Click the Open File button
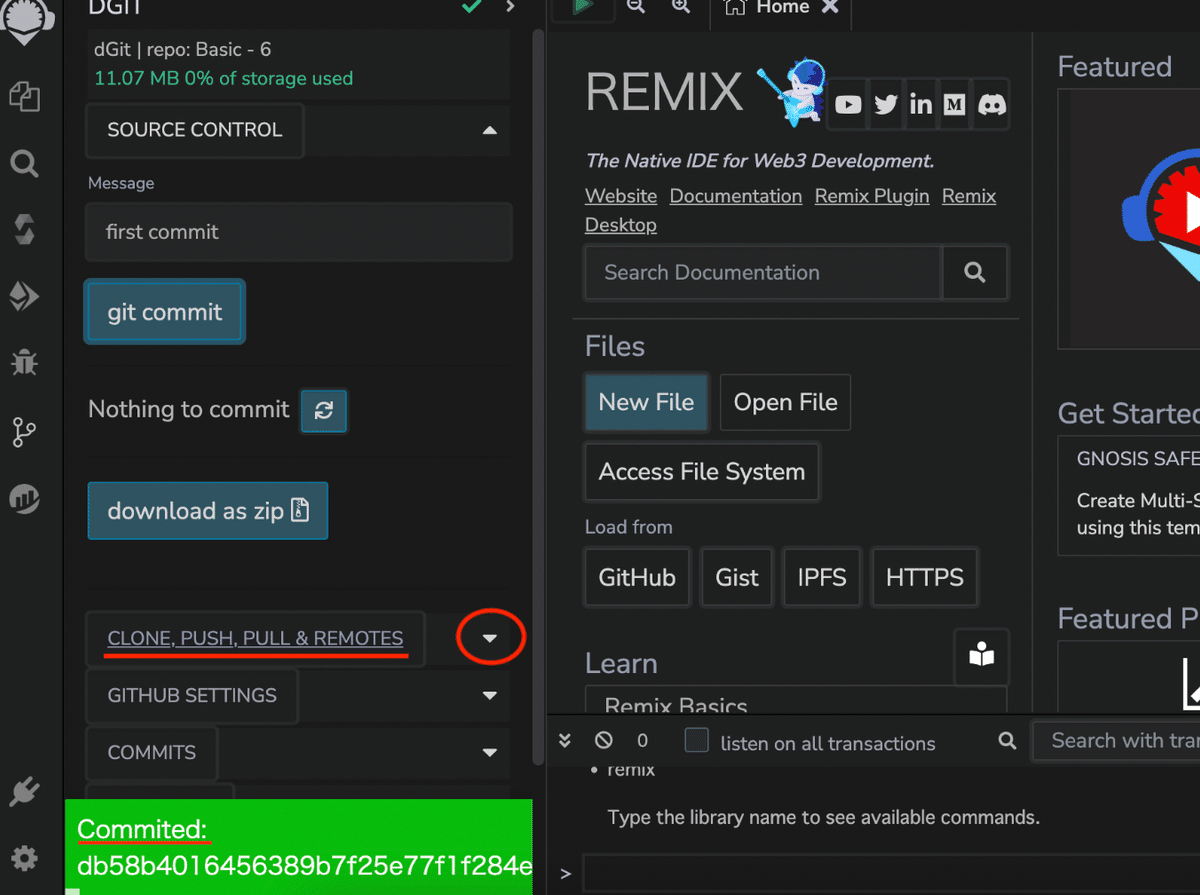 785,402
